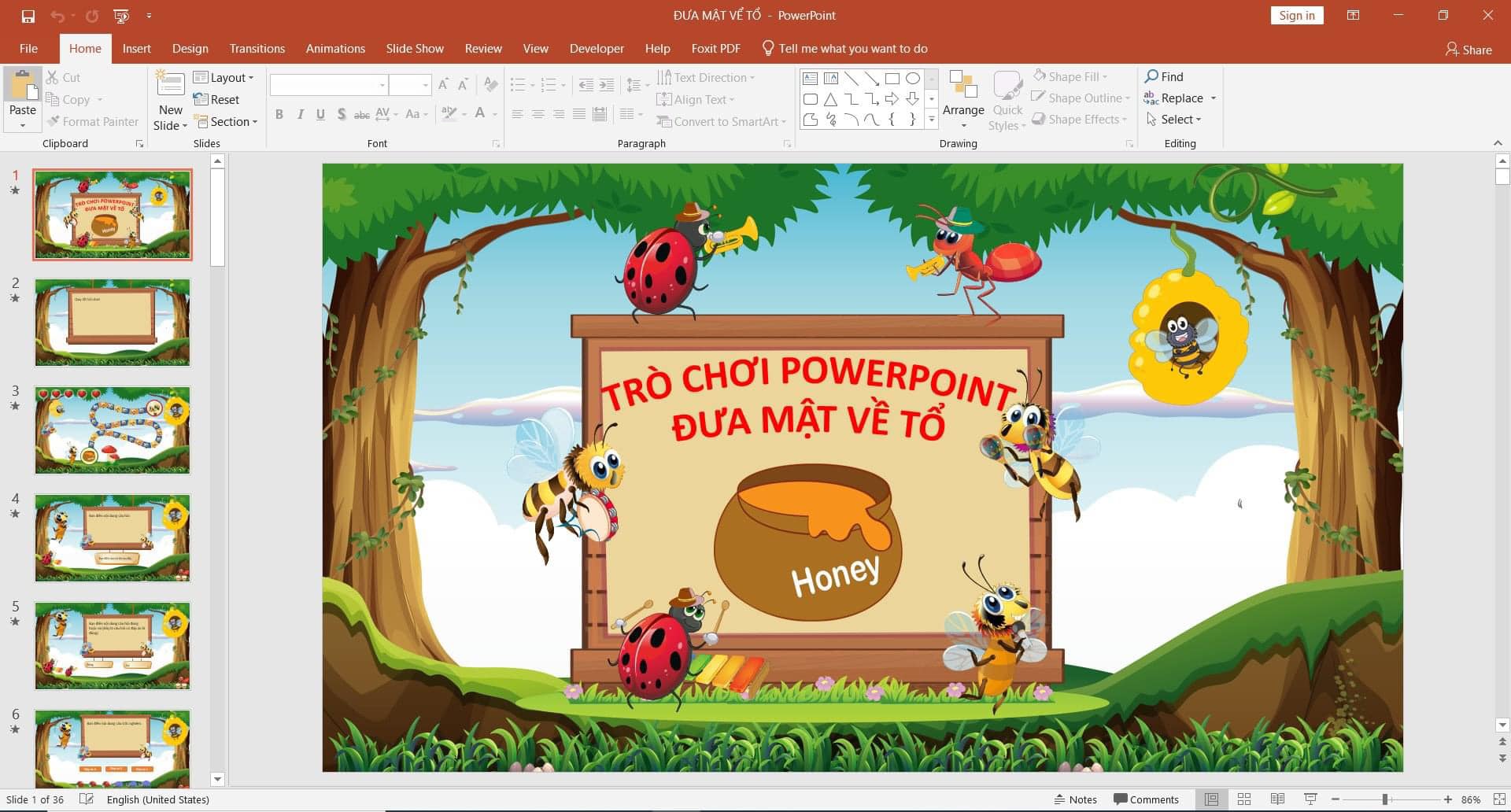Click the Sign in button
The height and width of the screenshot is (812, 1511).
(1296, 16)
